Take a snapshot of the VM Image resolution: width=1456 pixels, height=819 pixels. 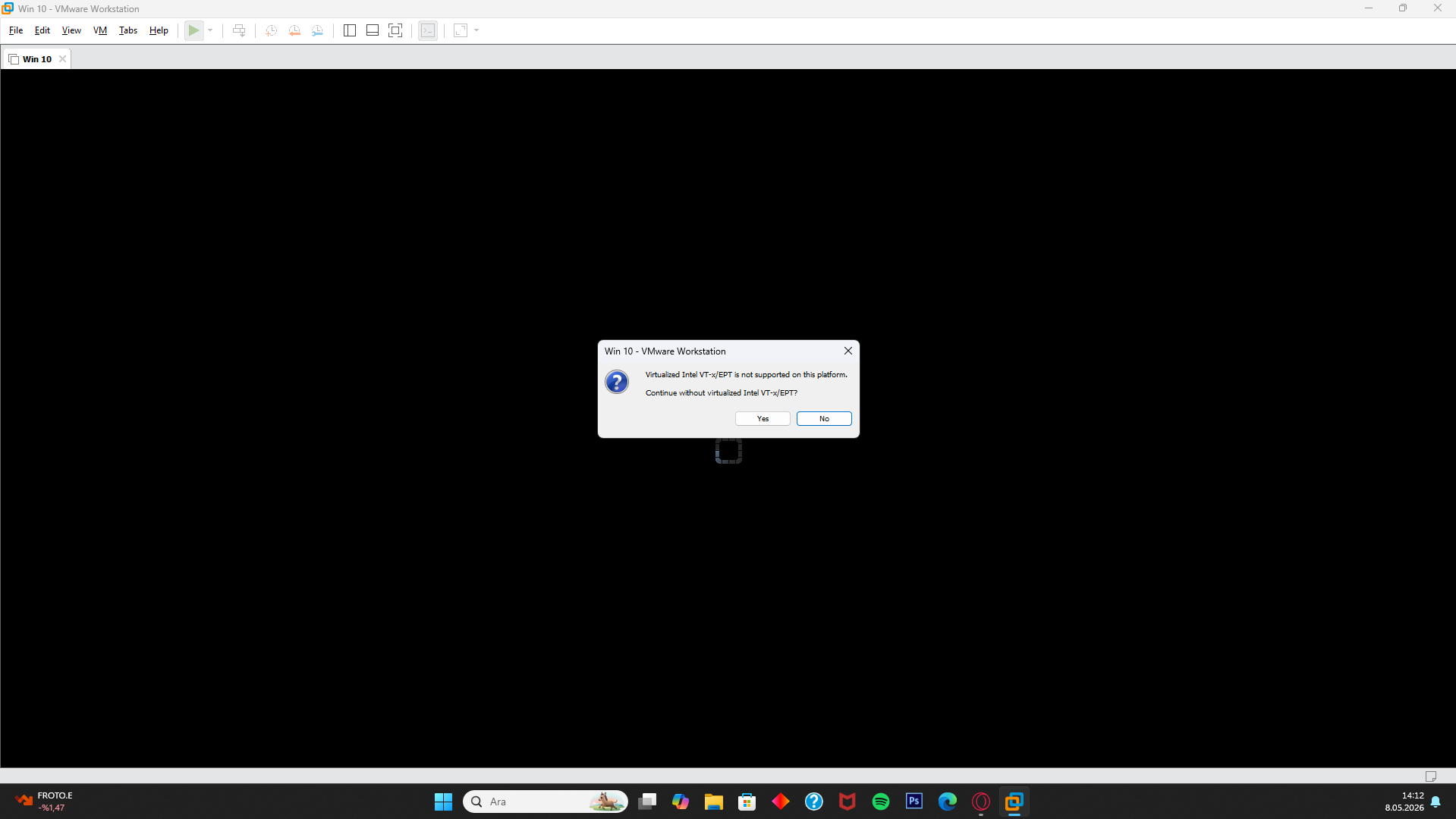tap(271, 30)
